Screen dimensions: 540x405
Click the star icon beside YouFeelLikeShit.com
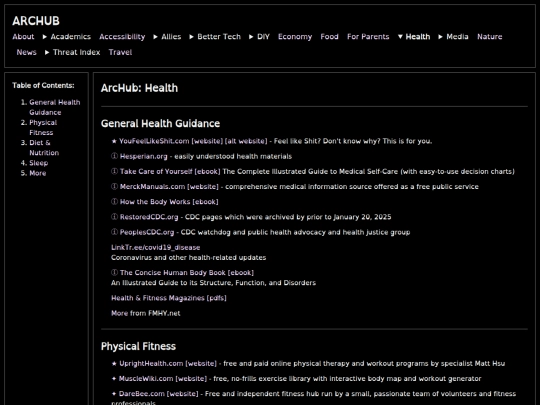pos(114,141)
